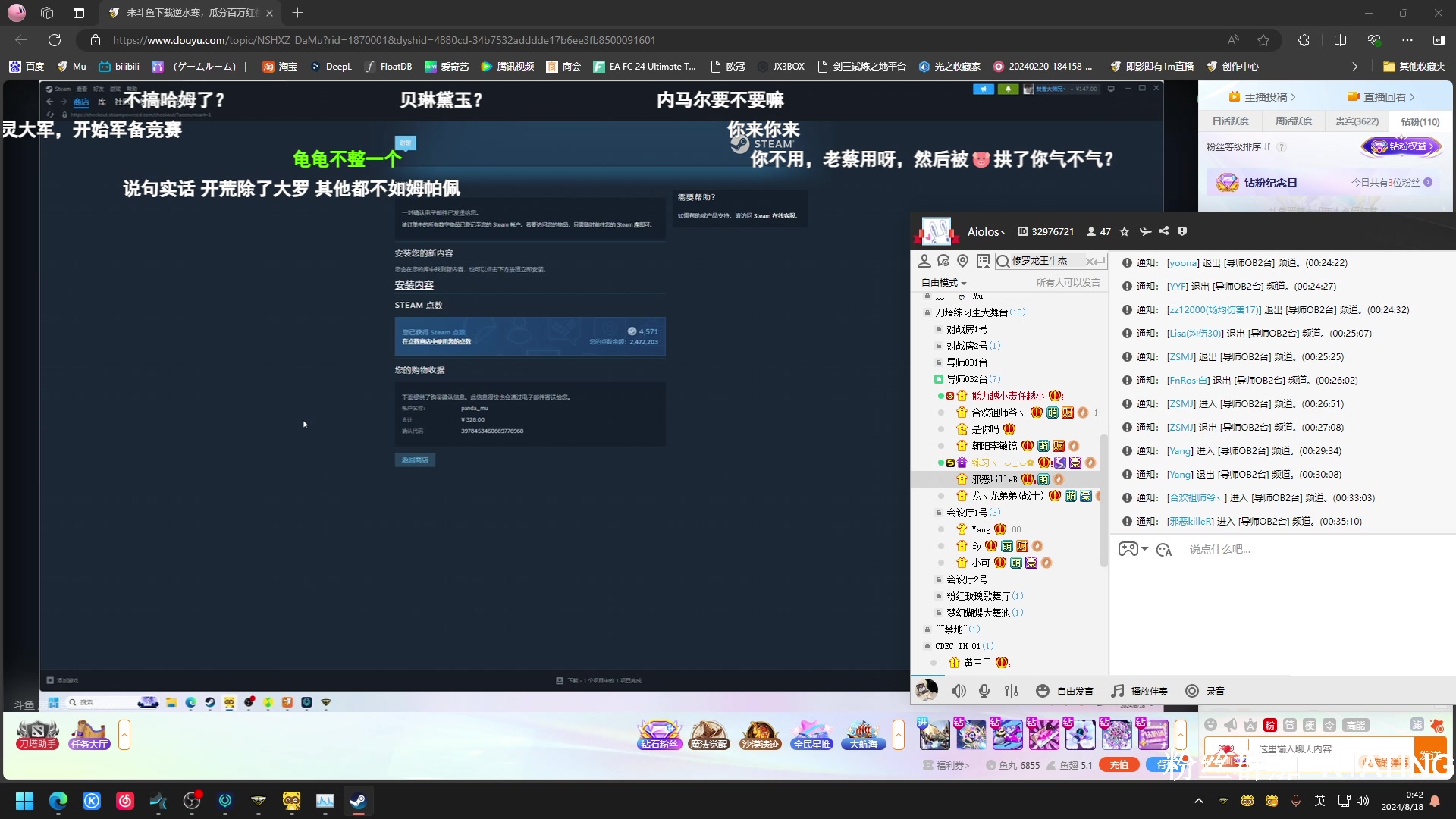Viewport: 1456px width, 819px height.
Task: Open the 大航海 activity icon
Action: point(863,735)
